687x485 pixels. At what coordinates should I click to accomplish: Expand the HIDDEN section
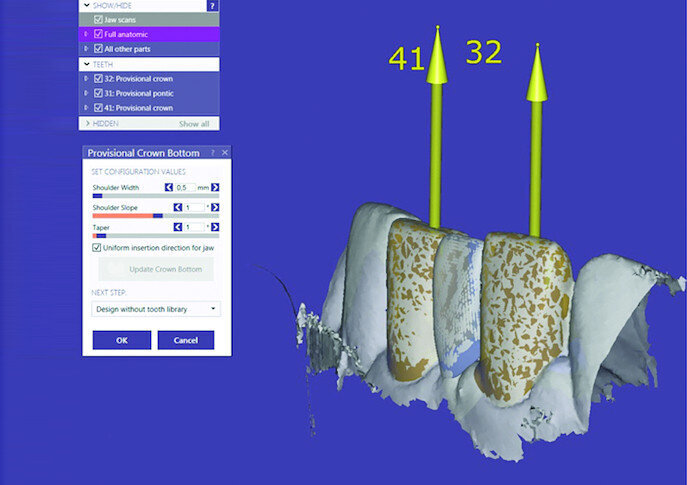[x=86, y=123]
